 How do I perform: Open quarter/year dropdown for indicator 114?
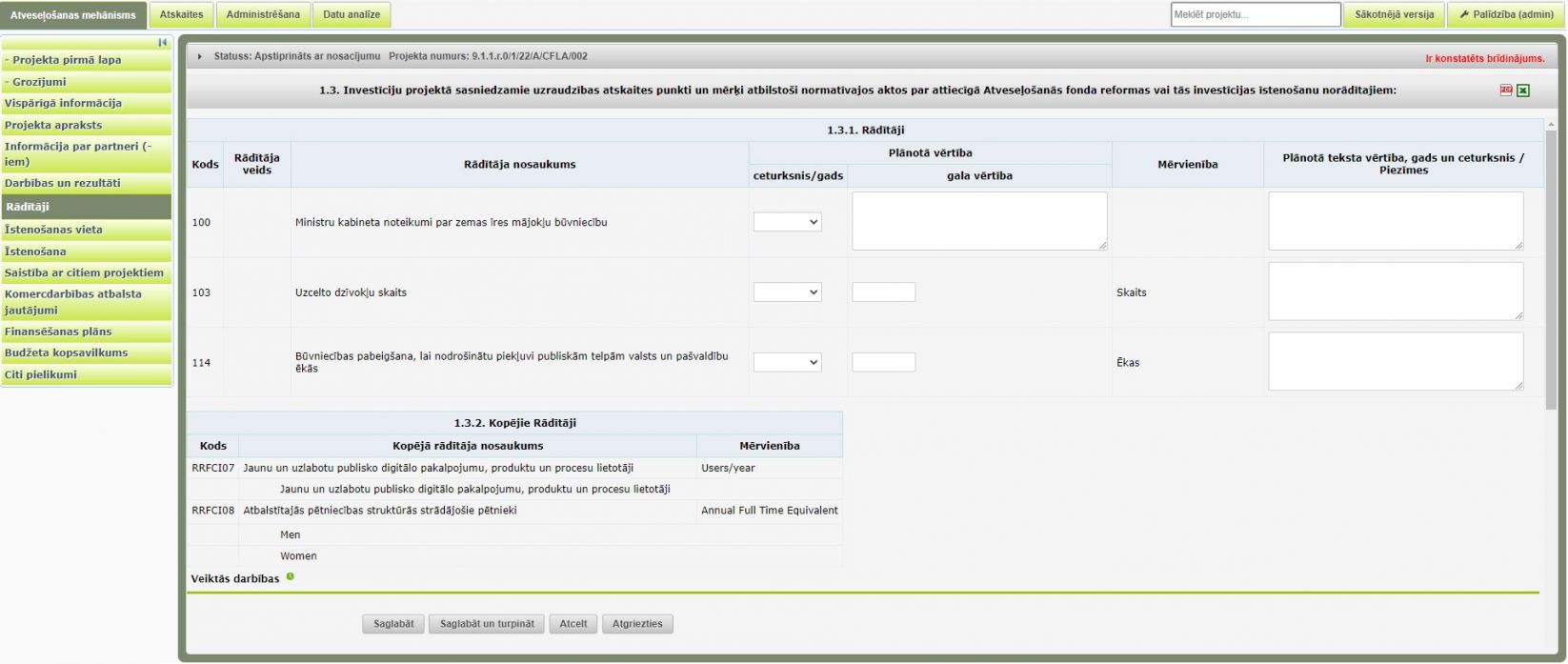click(787, 362)
